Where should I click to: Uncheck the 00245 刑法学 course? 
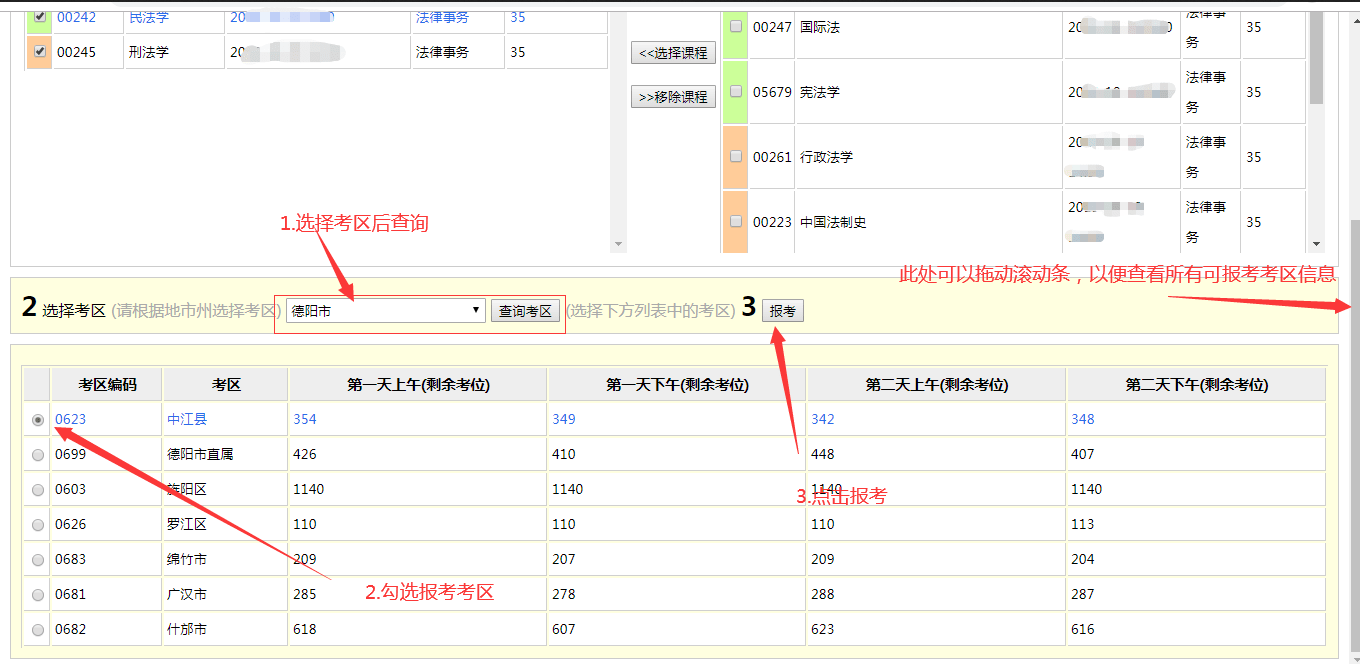39,52
